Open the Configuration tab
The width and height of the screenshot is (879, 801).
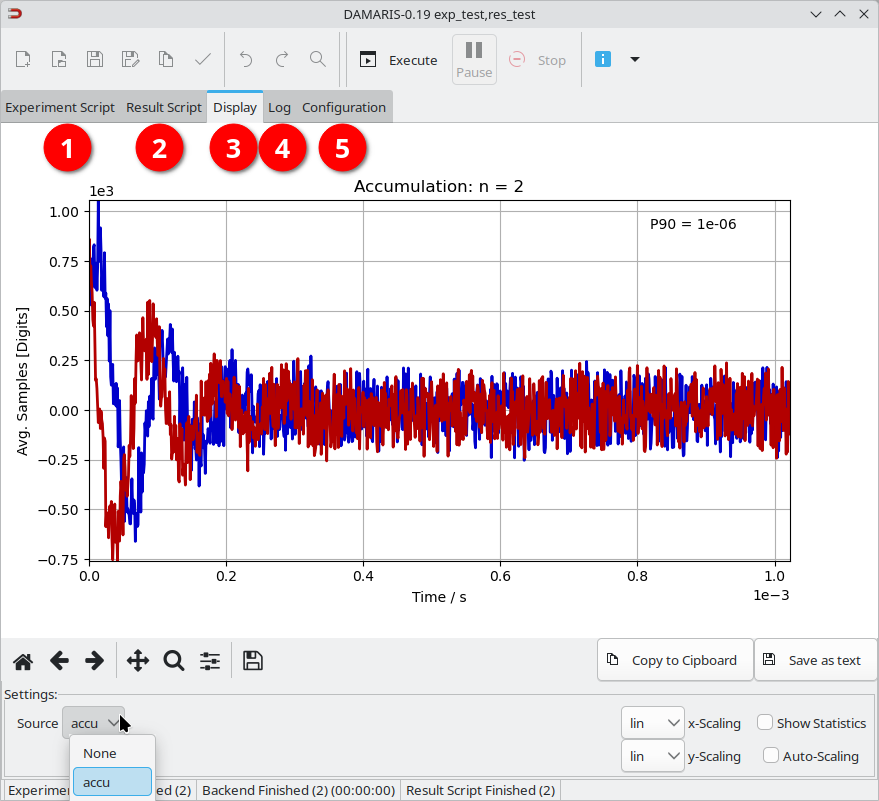pos(344,107)
